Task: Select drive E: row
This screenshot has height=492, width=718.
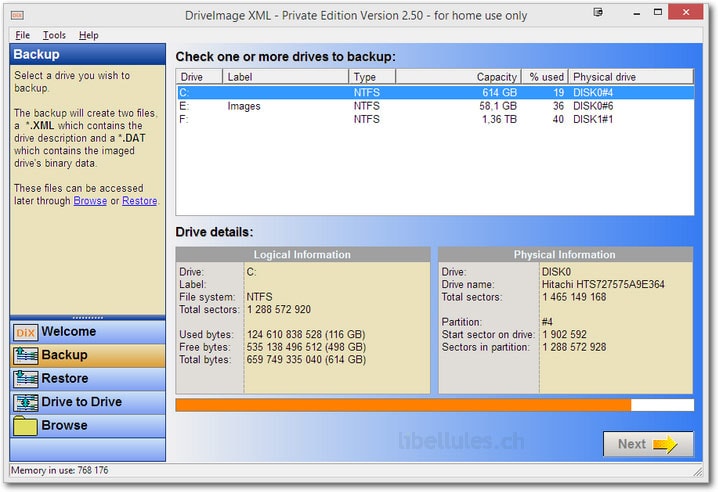Action: [435, 106]
